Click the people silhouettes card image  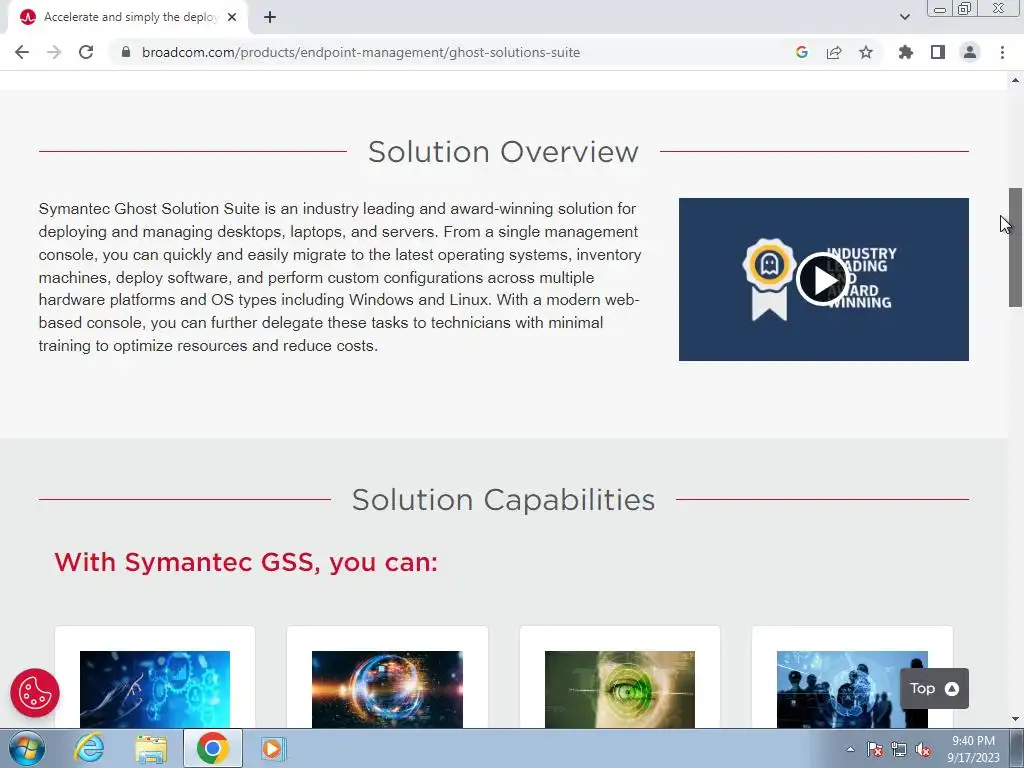(852, 689)
